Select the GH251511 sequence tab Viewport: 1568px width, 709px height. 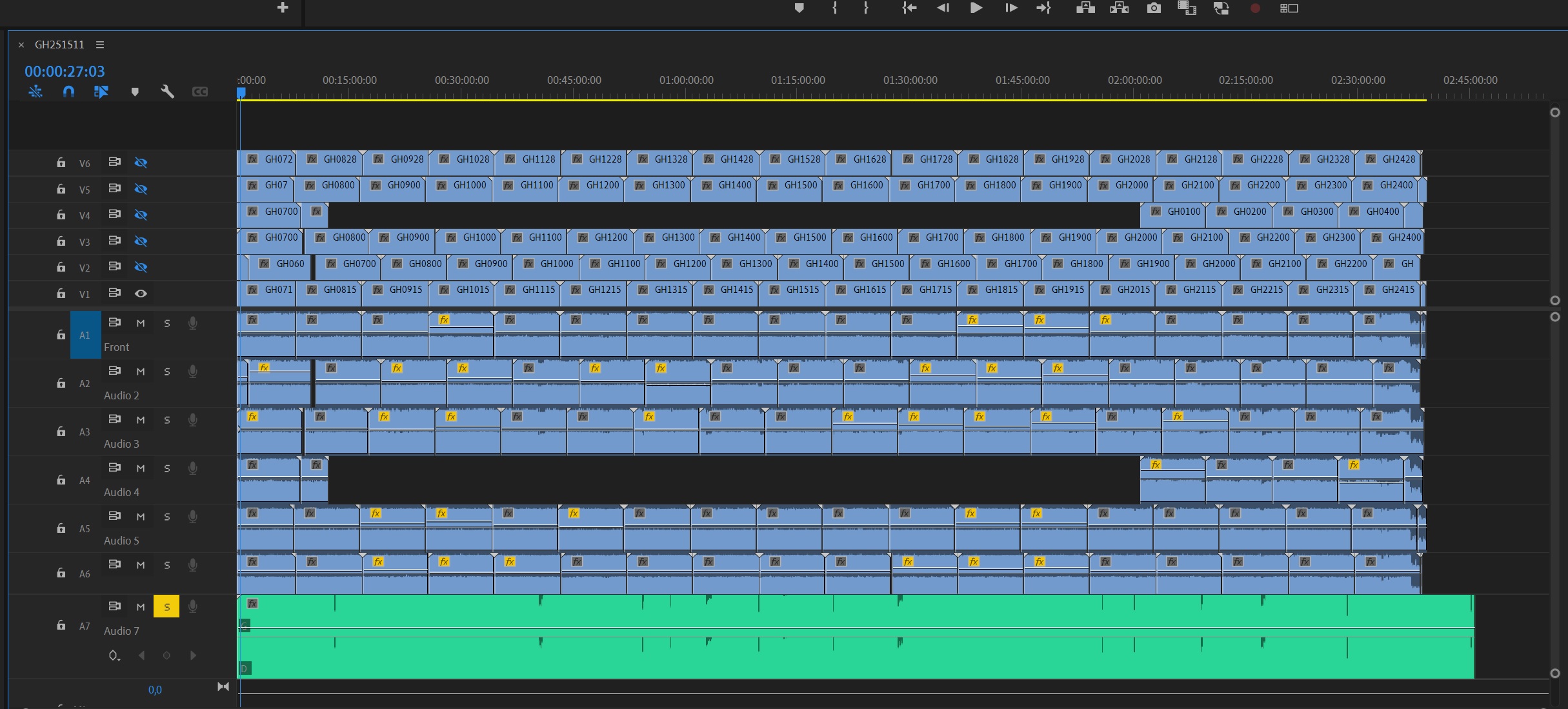pyautogui.click(x=59, y=45)
